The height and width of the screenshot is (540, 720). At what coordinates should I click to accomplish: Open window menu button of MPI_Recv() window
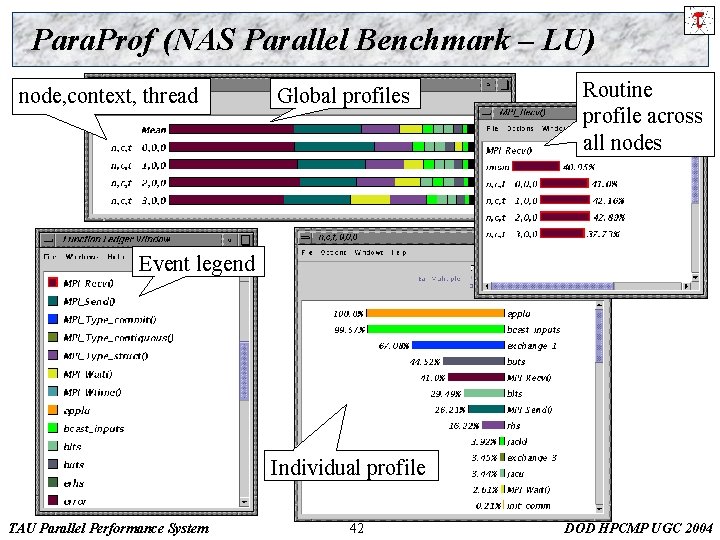pos(486,112)
